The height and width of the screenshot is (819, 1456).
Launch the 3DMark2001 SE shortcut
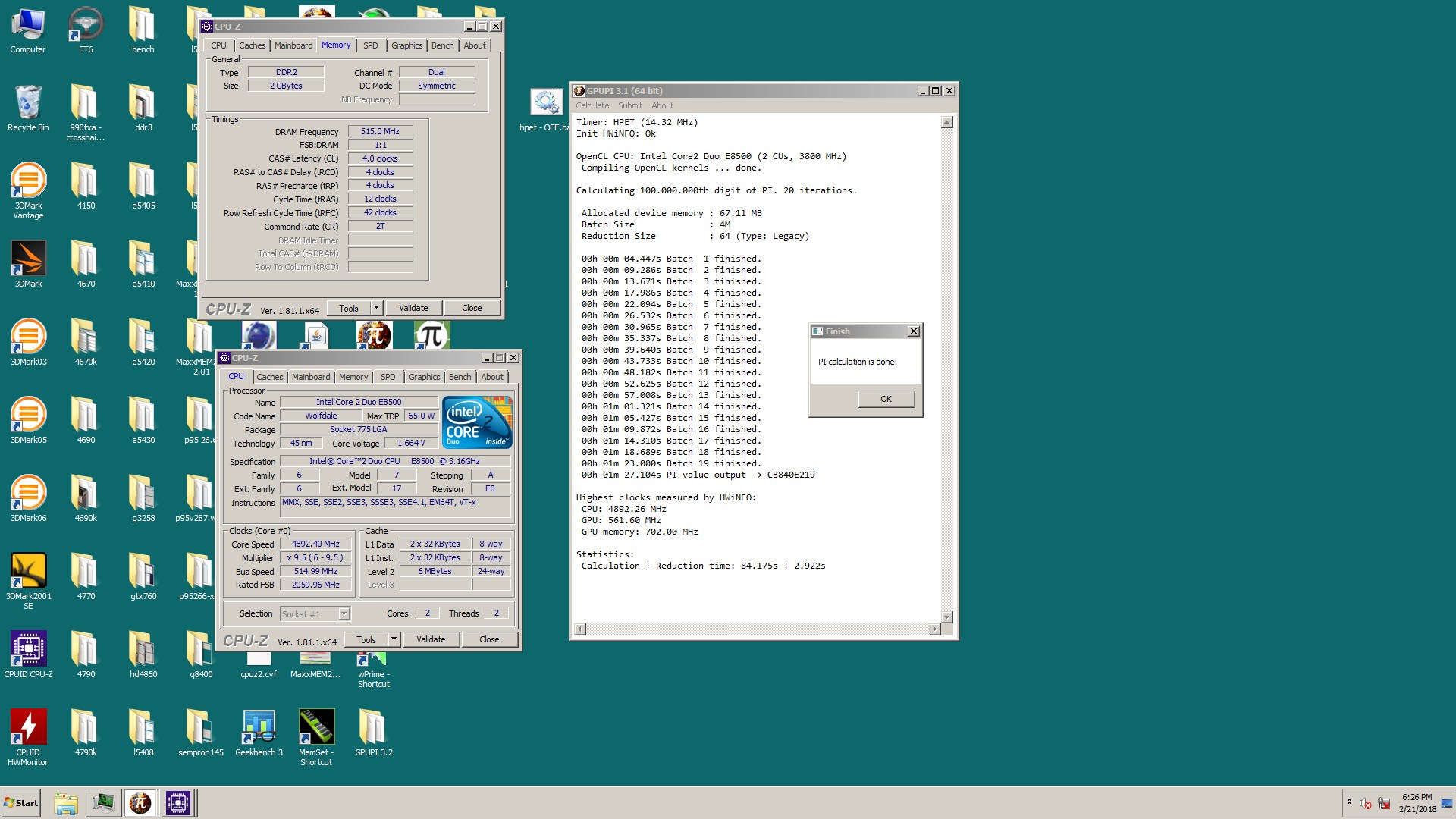coord(28,582)
